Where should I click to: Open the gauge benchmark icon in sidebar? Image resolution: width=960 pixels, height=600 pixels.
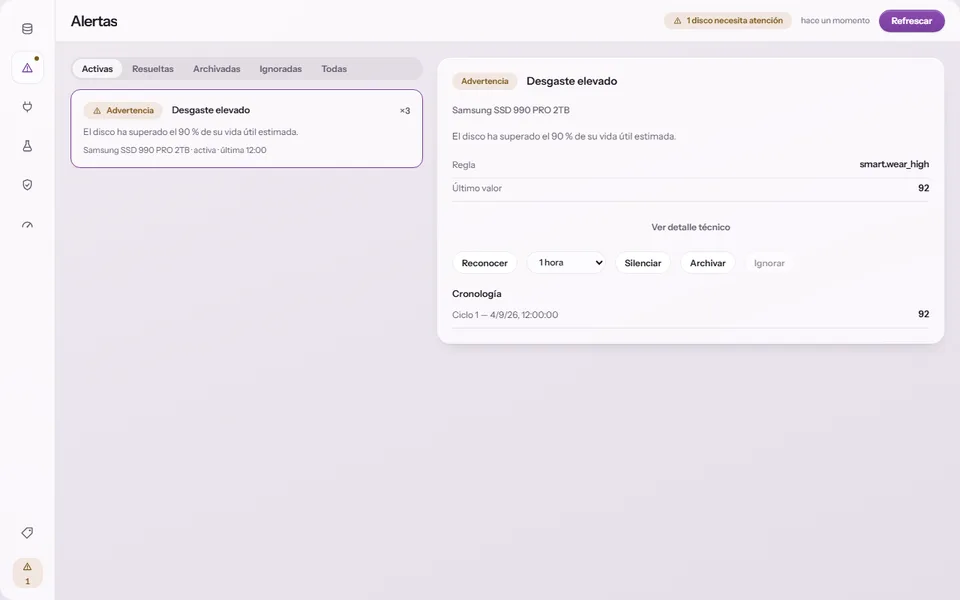pos(27,224)
